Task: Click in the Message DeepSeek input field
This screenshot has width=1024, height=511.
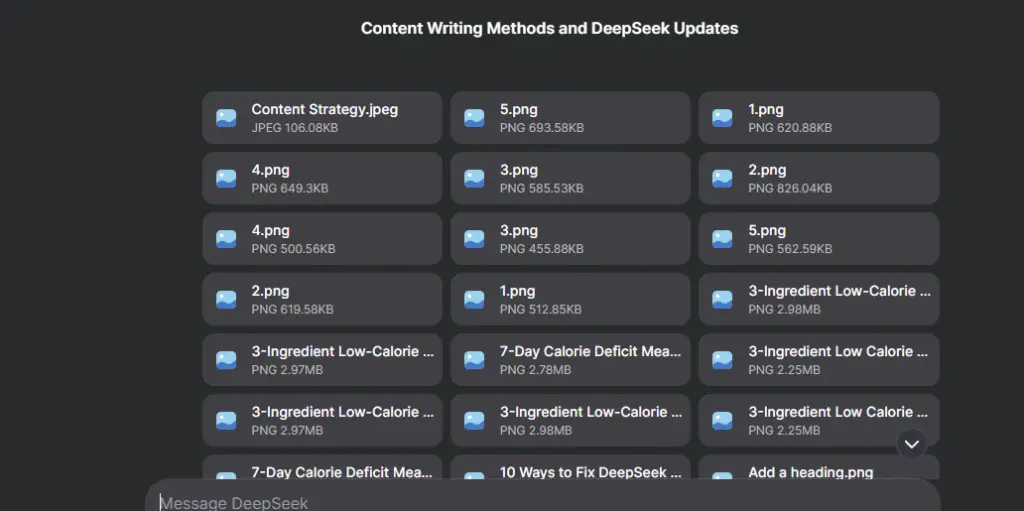Action: pyautogui.click(x=542, y=502)
